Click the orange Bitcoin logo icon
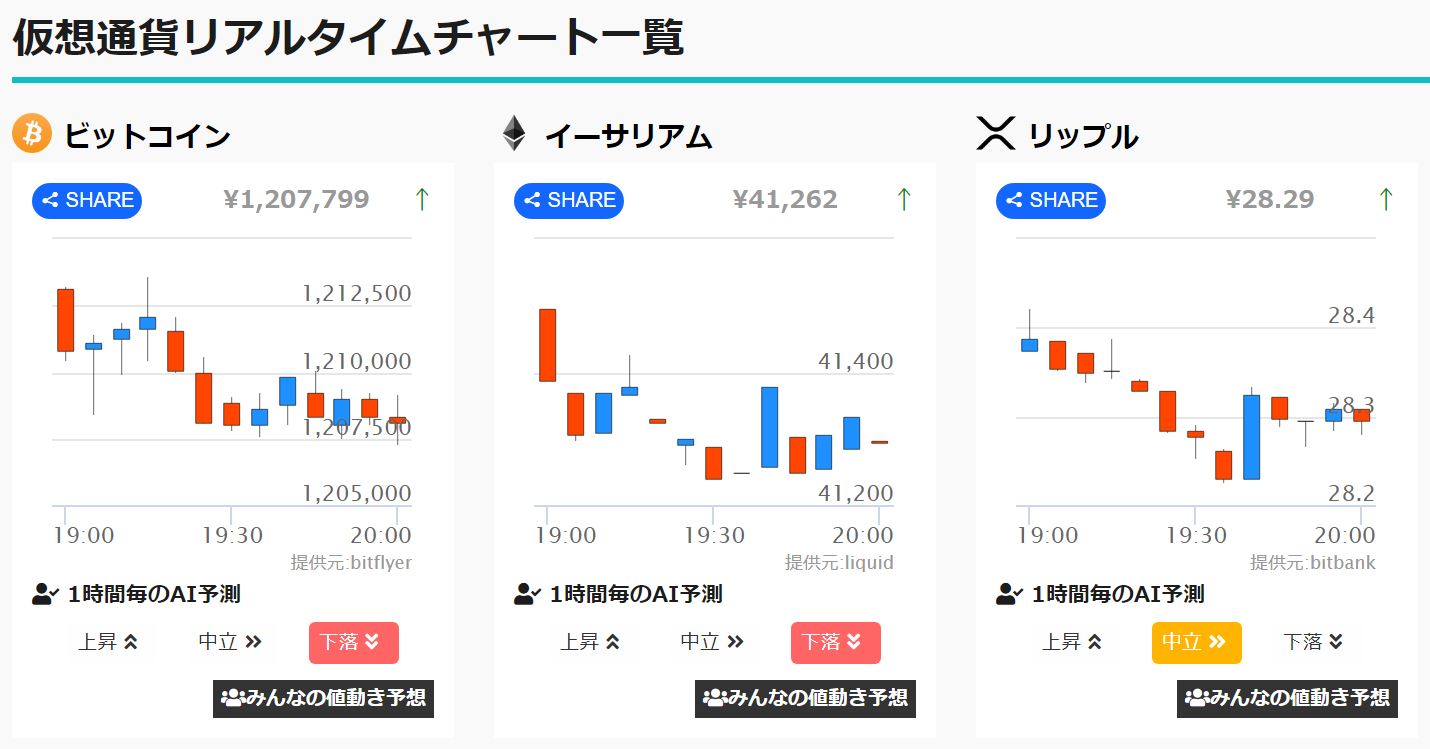 click(x=32, y=133)
